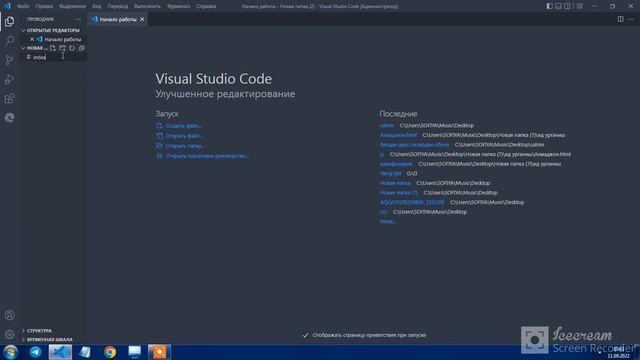
Task: Click the More... recent items link
Action: 388,221
